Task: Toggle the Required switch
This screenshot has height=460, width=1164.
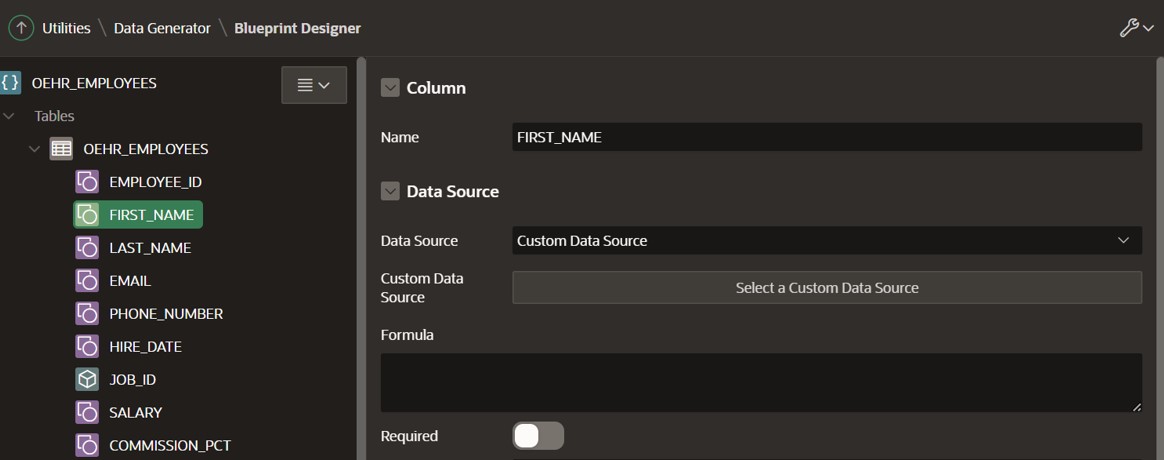Action: click(538, 436)
